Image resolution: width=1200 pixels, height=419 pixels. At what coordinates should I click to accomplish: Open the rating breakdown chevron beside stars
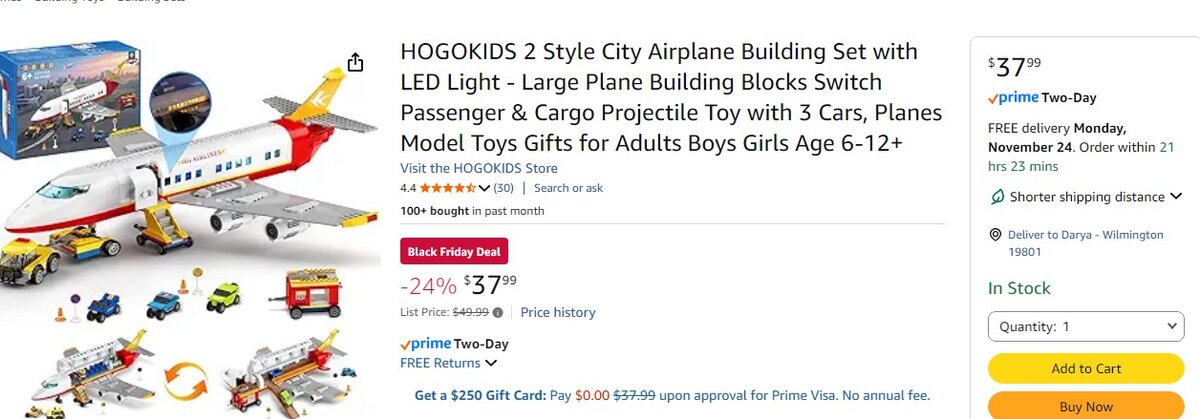click(x=484, y=188)
